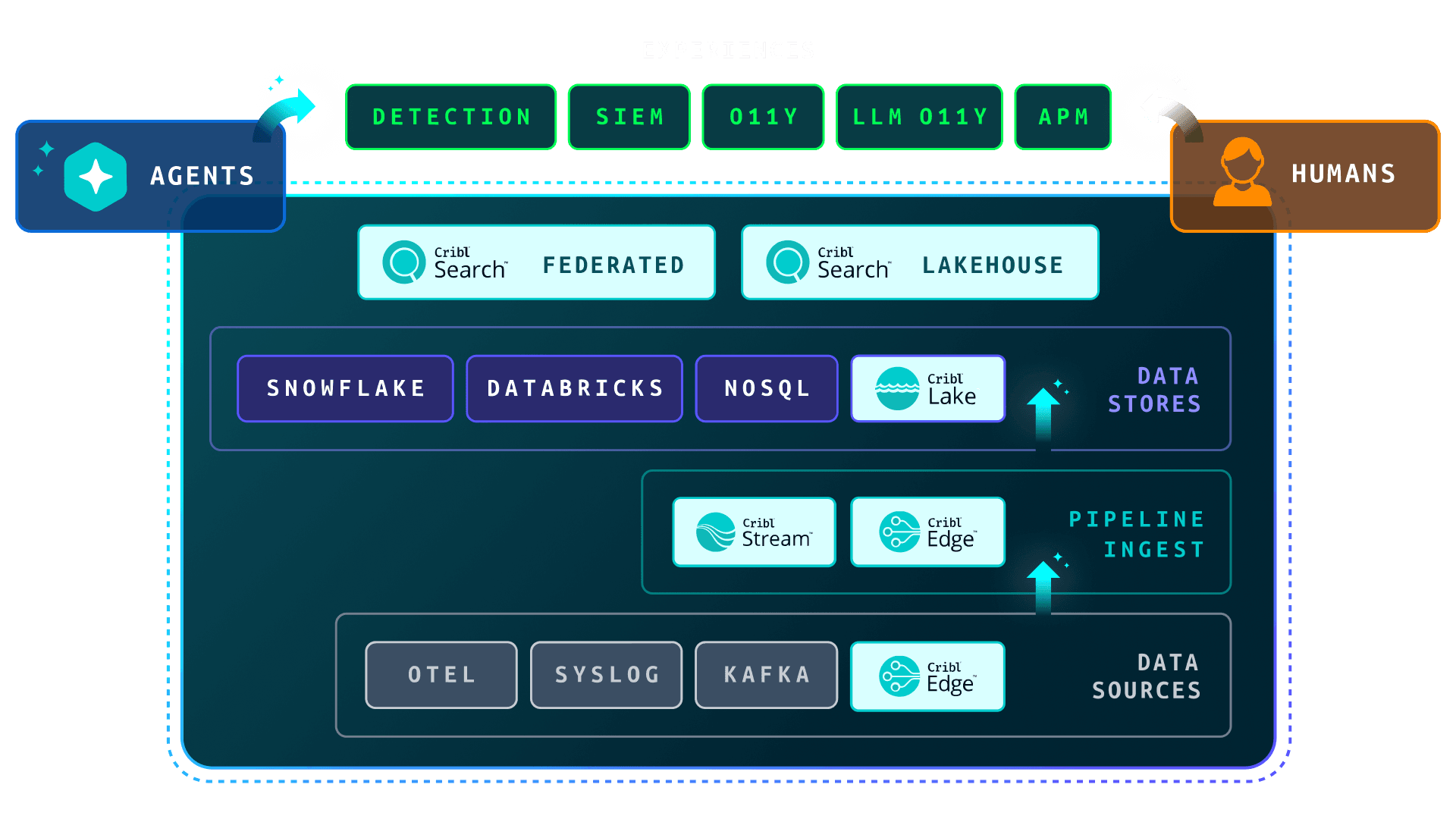Viewport: 1456px width, 819px height.
Task: Click the KAFKA data source box
Action: pyautogui.click(x=767, y=675)
